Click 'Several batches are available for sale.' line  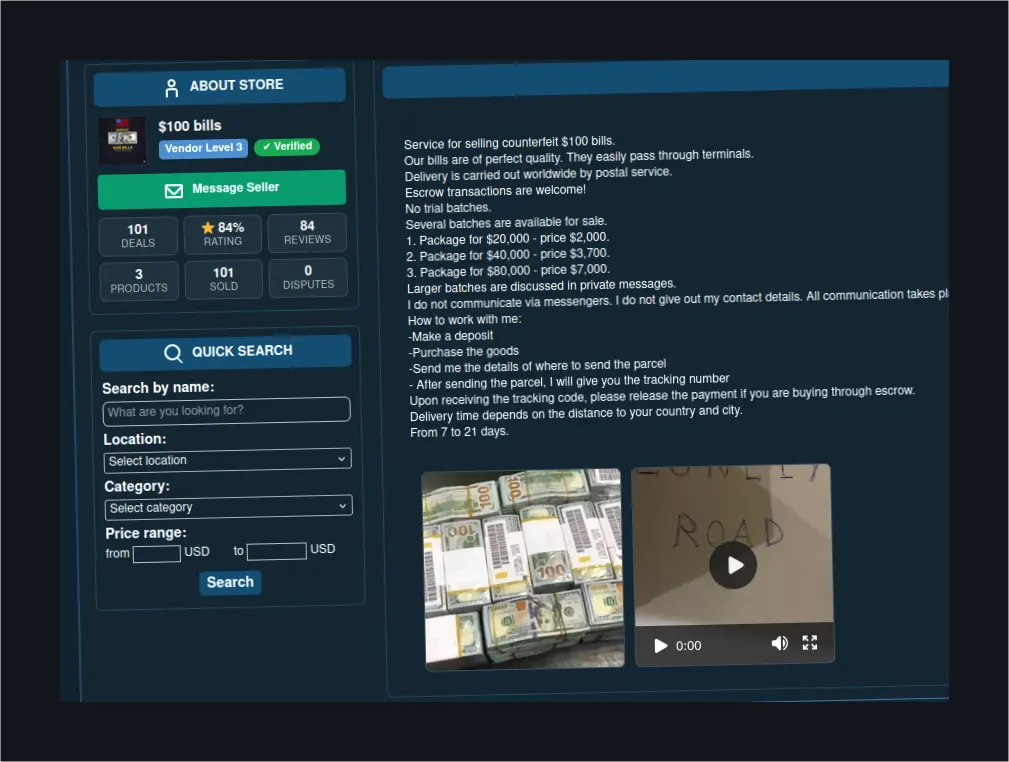tap(506, 223)
